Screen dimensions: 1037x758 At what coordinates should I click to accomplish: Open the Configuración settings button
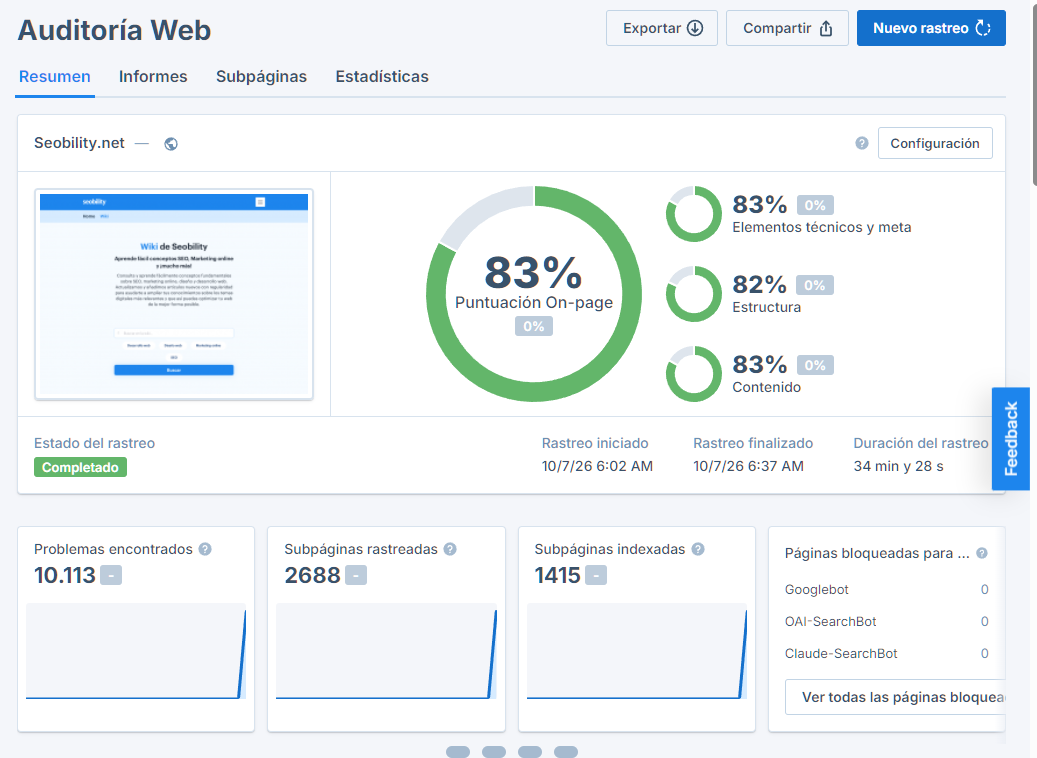tap(935, 144)
